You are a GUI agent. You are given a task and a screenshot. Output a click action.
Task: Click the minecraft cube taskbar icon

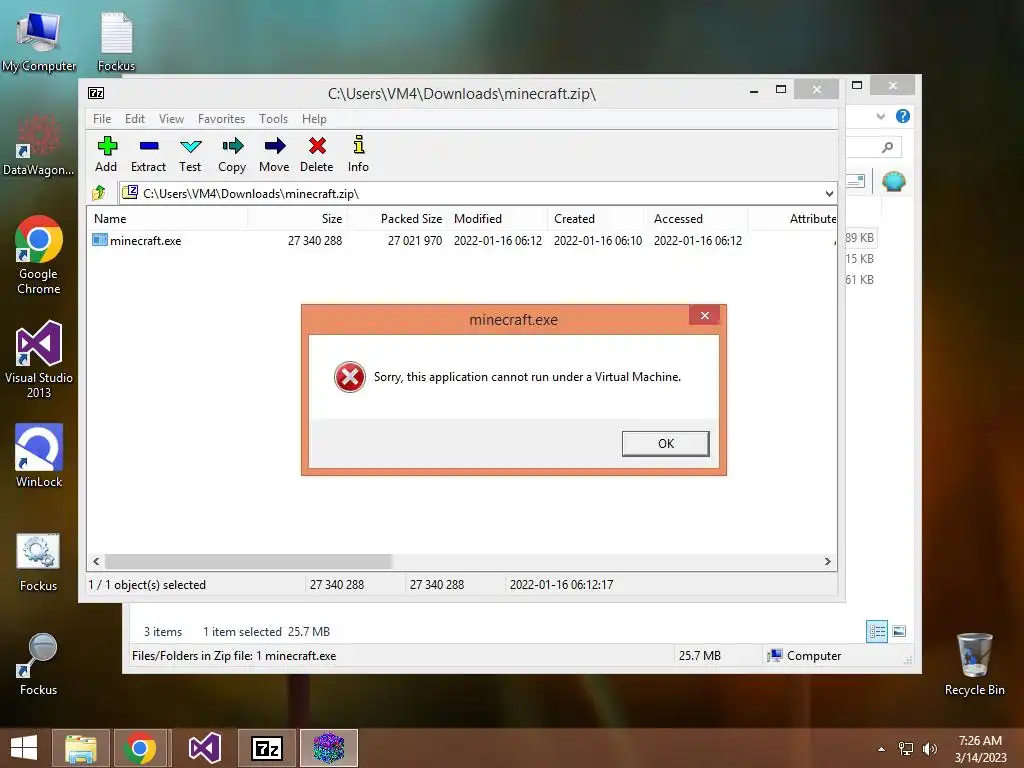coord(328,748)
